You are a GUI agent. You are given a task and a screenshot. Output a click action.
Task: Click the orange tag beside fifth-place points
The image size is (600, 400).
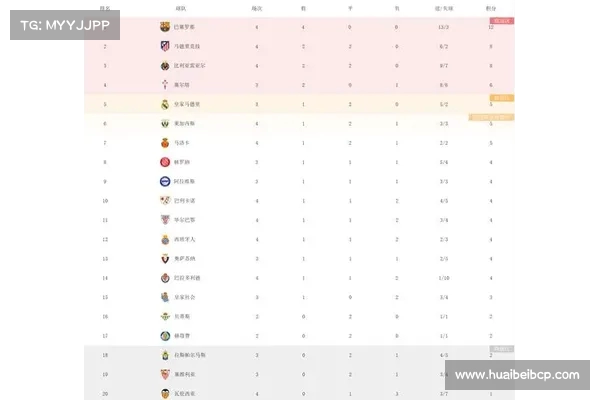click(502, 98)
